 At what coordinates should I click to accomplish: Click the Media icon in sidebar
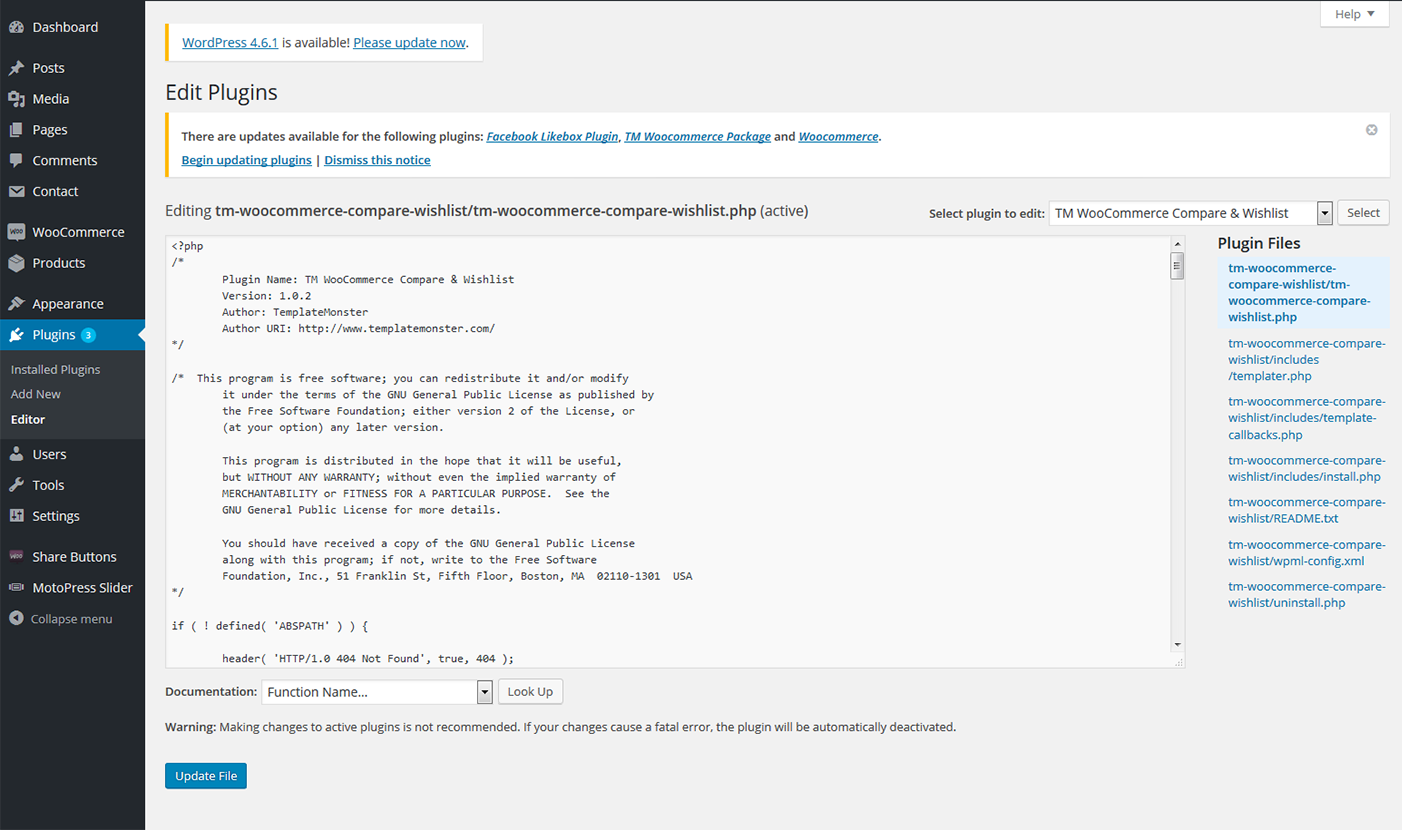[16, 99]
